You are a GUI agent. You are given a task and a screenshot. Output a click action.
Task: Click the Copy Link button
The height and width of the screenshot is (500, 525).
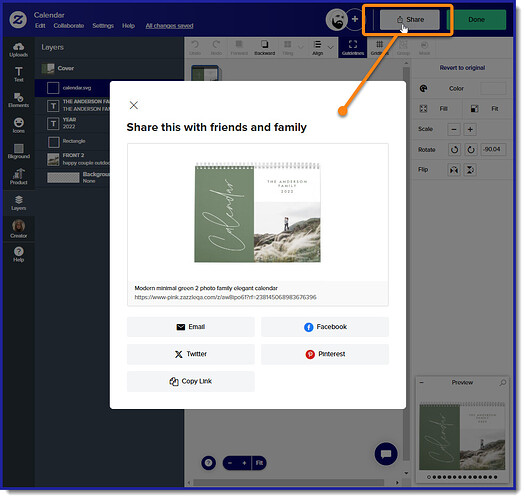[x=191, y=381]
